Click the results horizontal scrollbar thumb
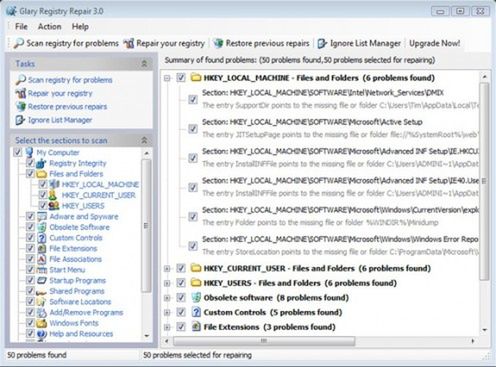Screen dimensions: 496x367 264,341
